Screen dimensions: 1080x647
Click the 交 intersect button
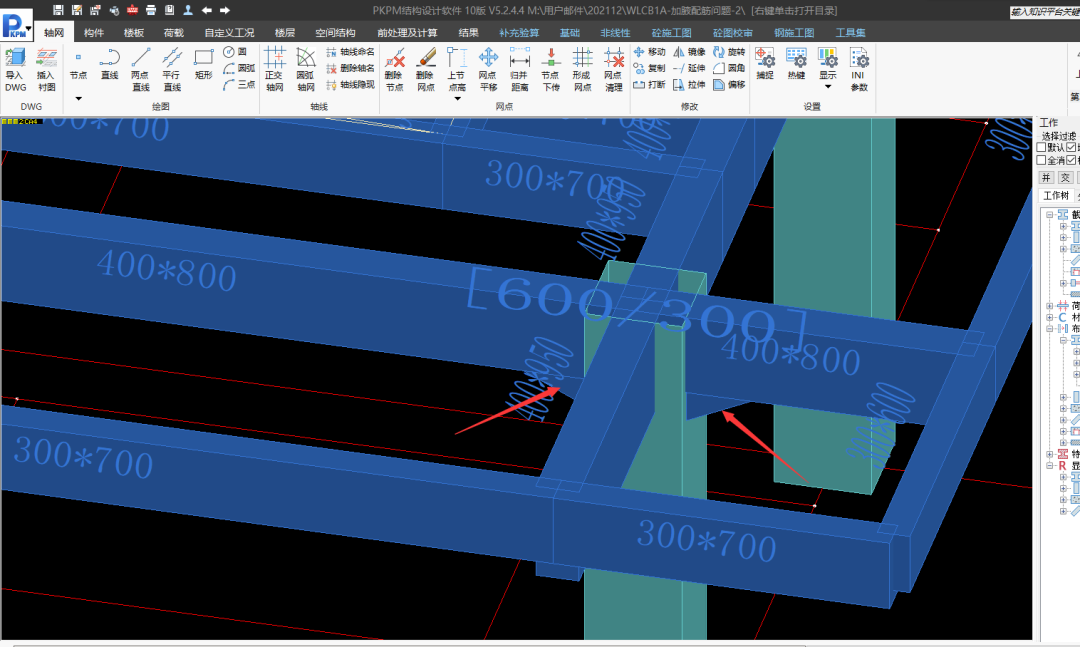[x=1065, y=178]
